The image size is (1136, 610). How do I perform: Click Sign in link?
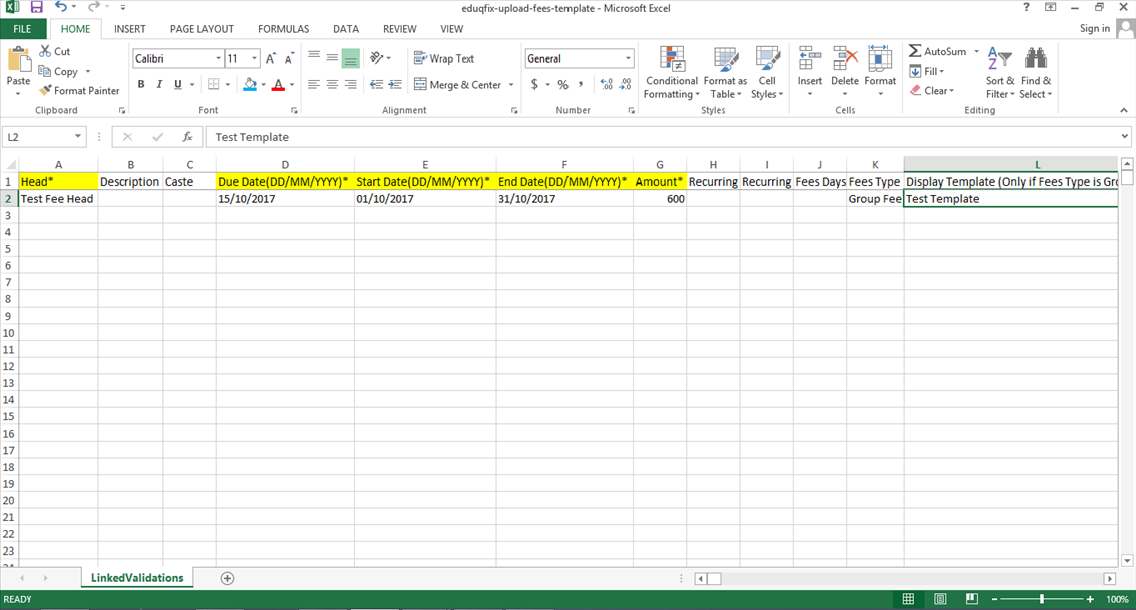[1094, 28]
